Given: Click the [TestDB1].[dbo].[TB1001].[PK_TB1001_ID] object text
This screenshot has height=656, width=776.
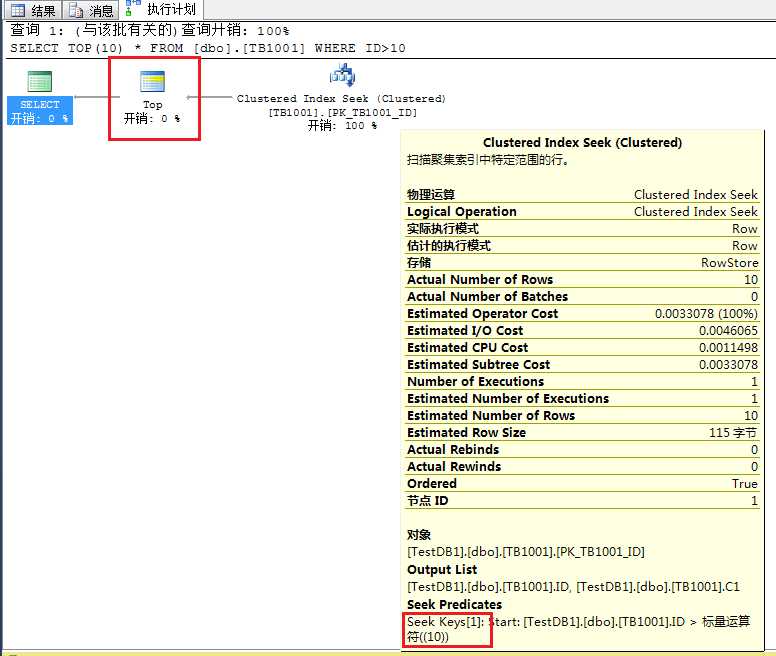Looking at the screenshot, I should click(526, 552).
